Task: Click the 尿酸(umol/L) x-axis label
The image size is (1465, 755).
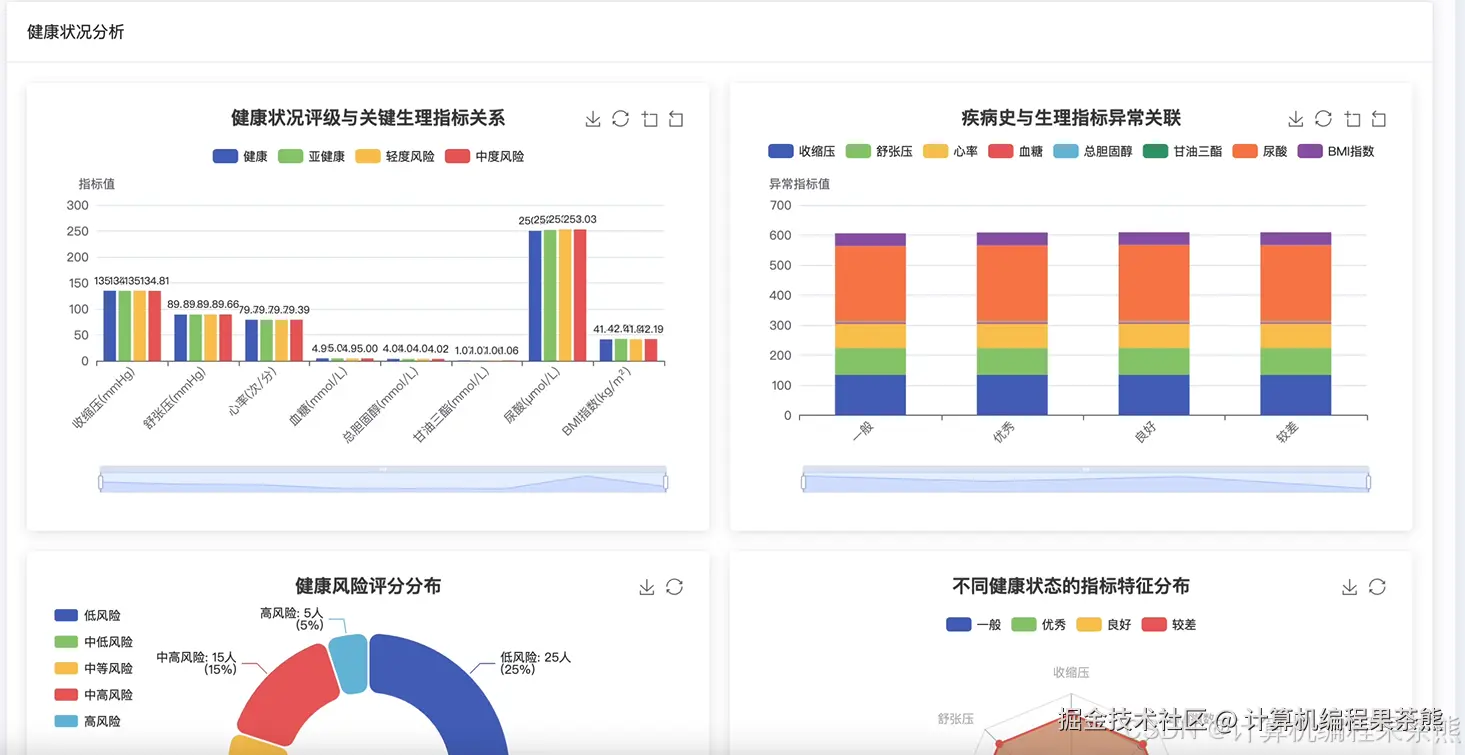Action: (533, 396)
